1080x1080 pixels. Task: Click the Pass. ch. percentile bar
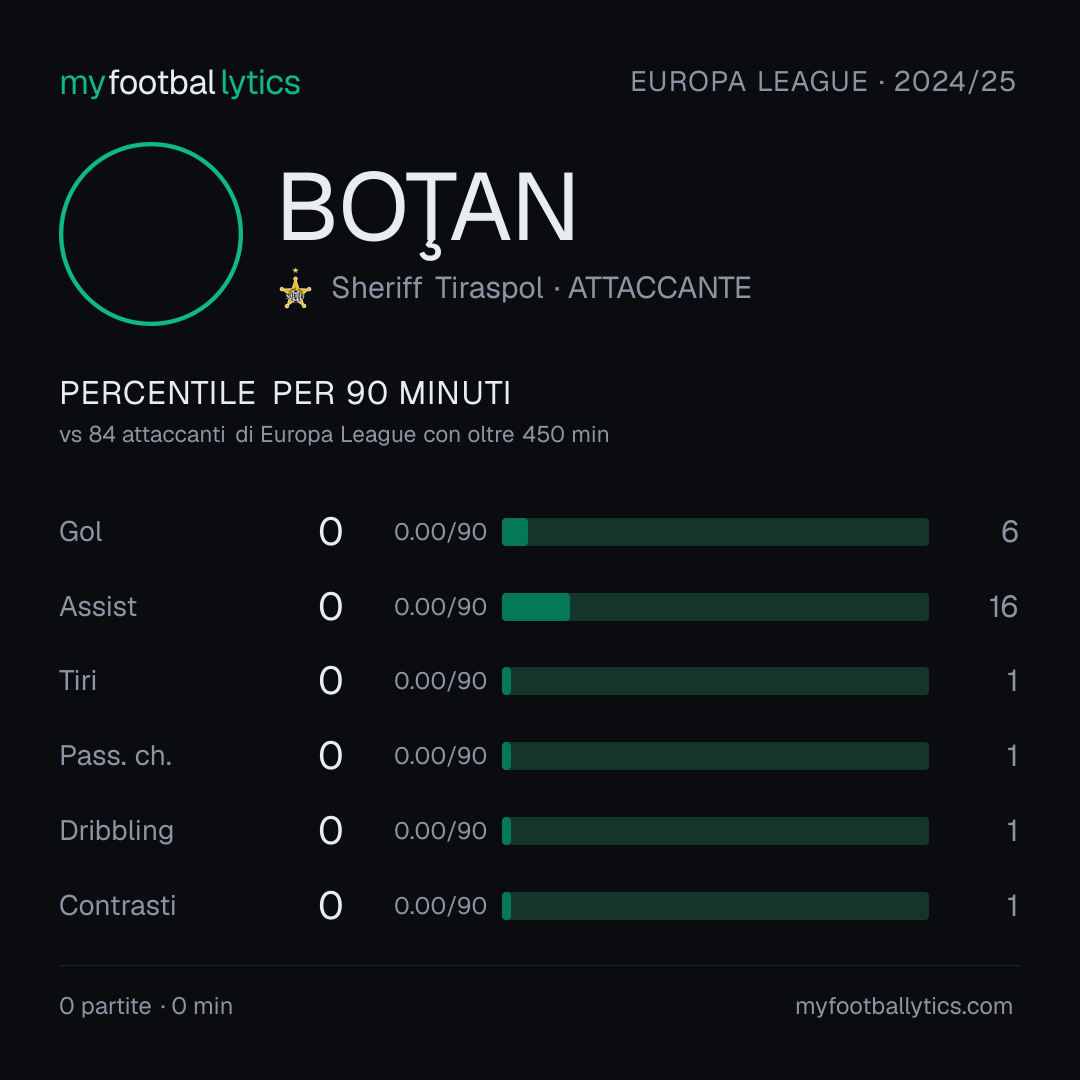pyautogui.click(x=715, y=756)
